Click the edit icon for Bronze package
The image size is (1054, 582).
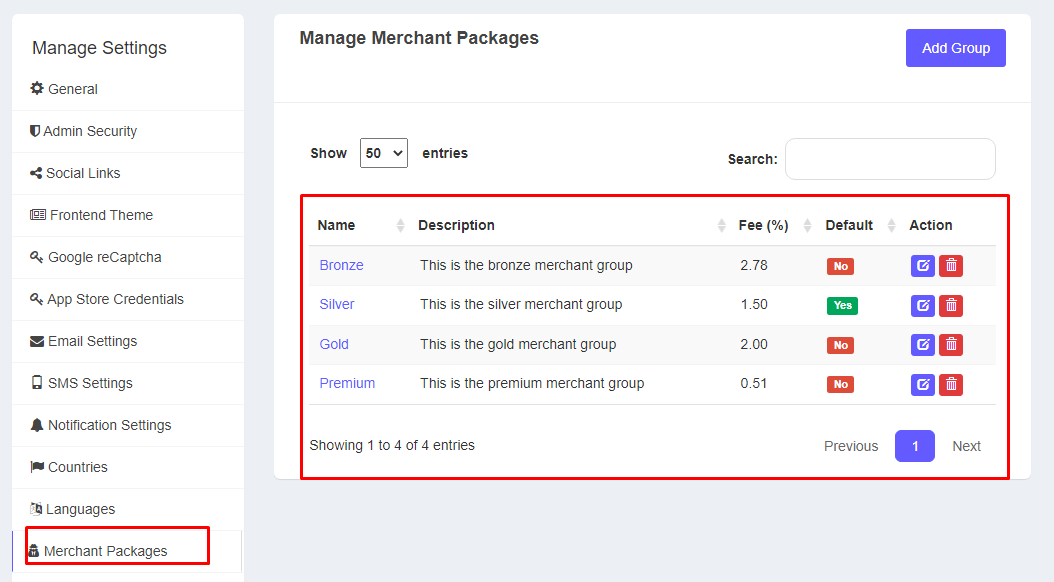pyautogui.click(x=922, y=266)
